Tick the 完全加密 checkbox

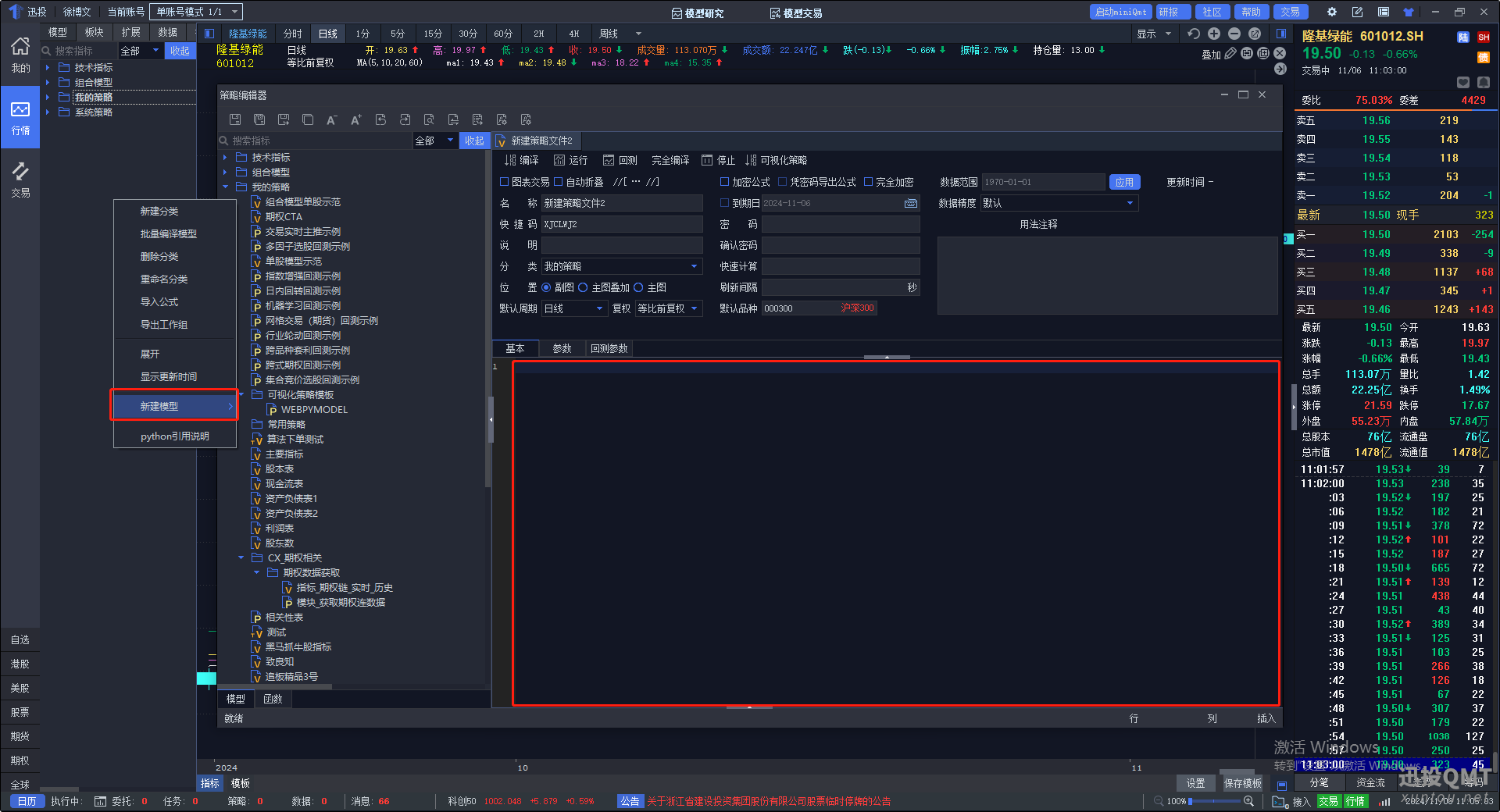[x=868, y=182]
